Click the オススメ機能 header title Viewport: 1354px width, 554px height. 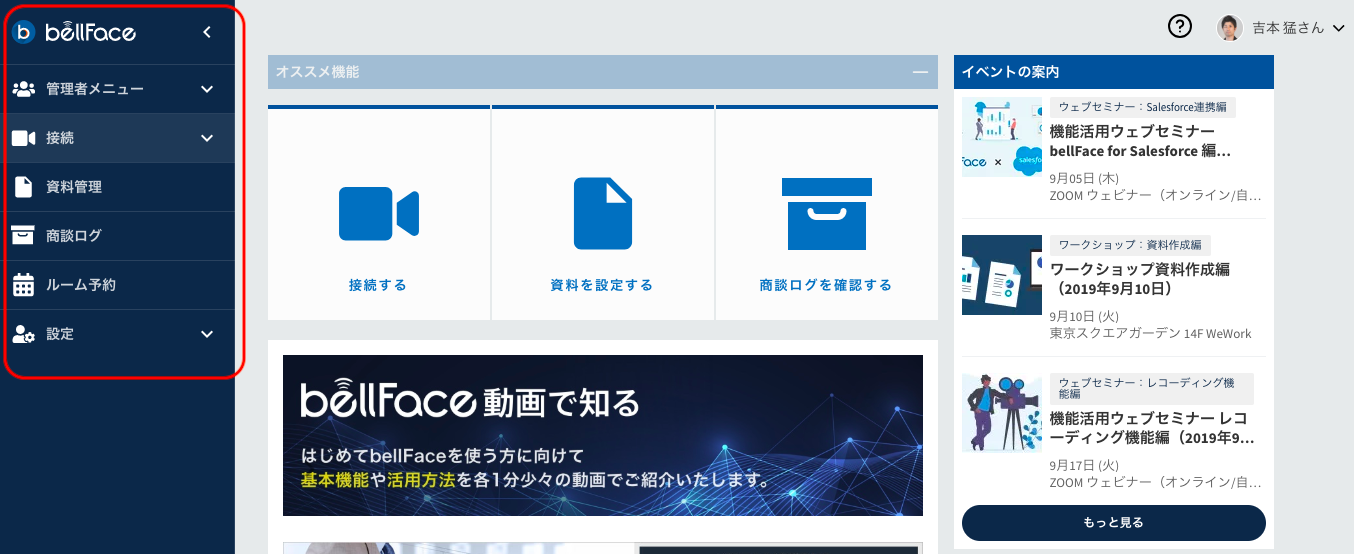[x=317, y=72]
